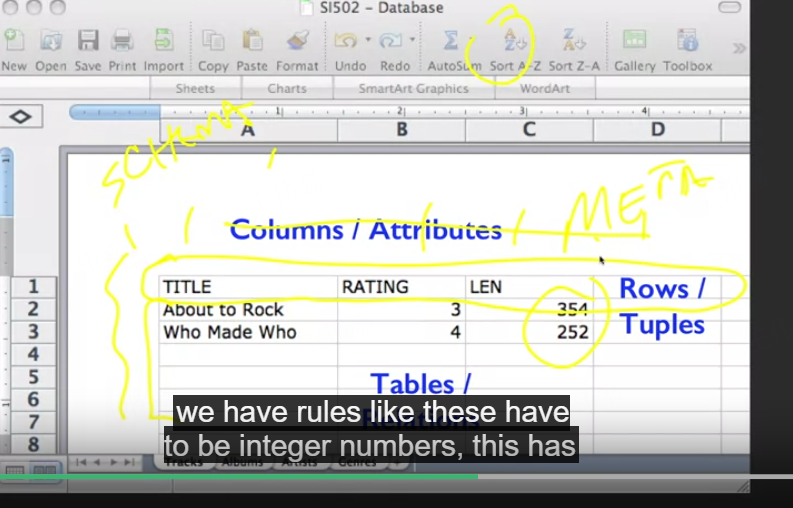Image resolution: width=793 pixels, height=508 pixels.
Task: Open the Albums sheet tab
Action: tap(242, 462)
